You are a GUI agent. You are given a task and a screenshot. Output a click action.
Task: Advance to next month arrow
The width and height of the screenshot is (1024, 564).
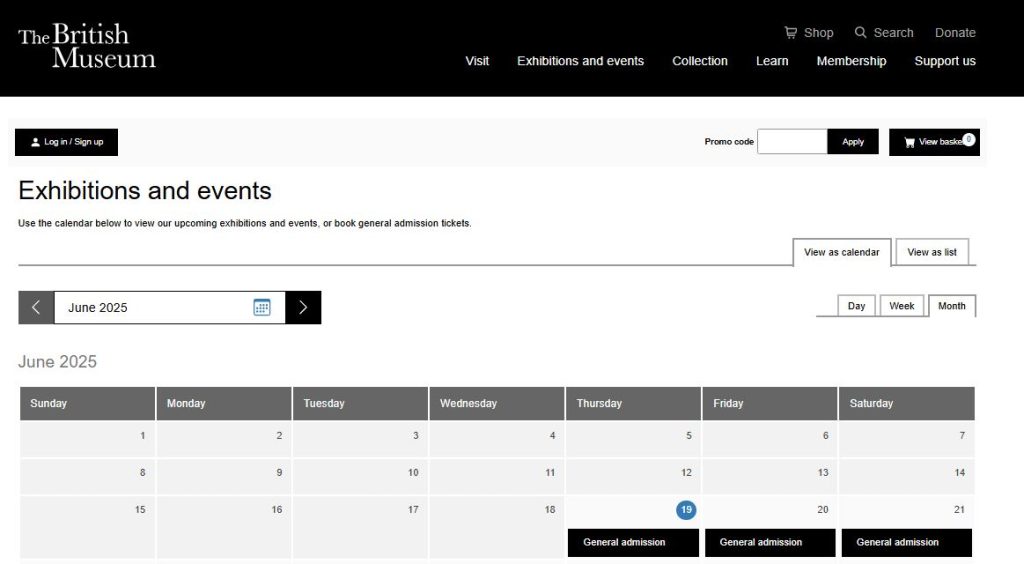303,308
